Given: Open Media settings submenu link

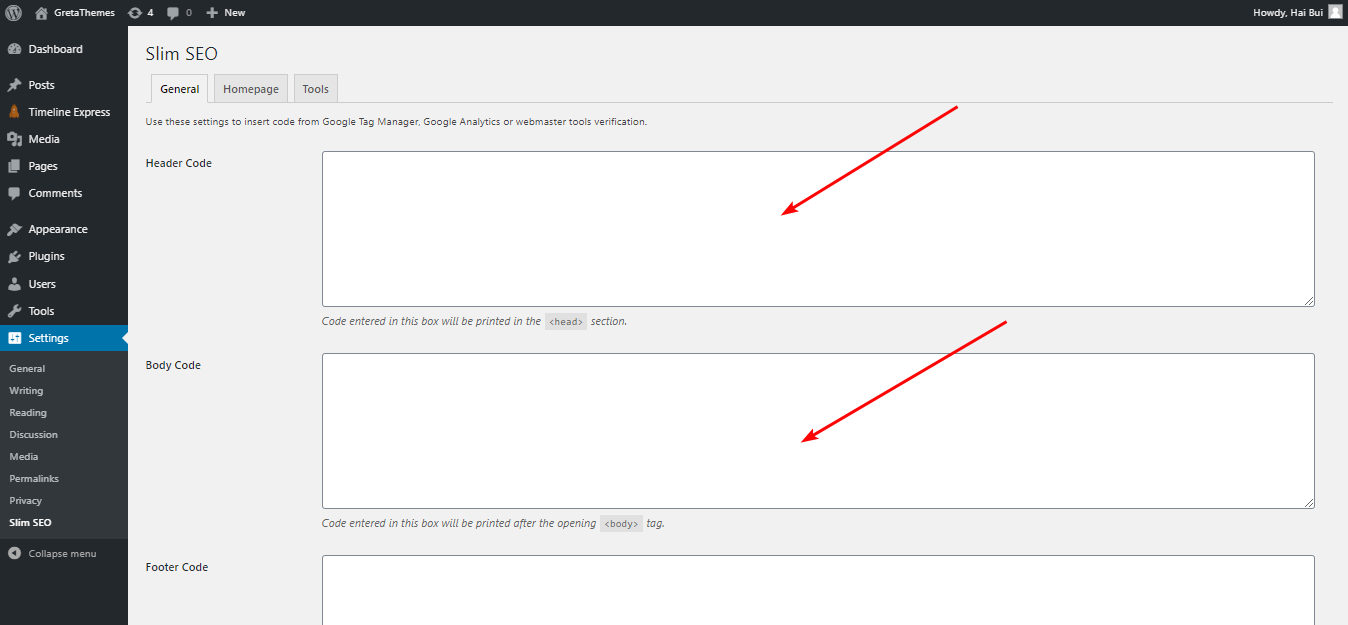Looking at the screenshot, I should coord(24,457).
